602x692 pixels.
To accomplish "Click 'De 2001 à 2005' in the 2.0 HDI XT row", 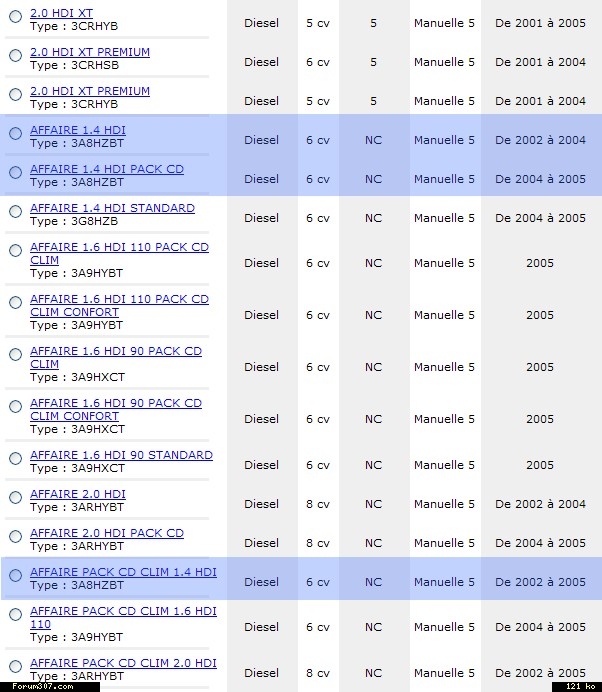I will click(540, 23).
